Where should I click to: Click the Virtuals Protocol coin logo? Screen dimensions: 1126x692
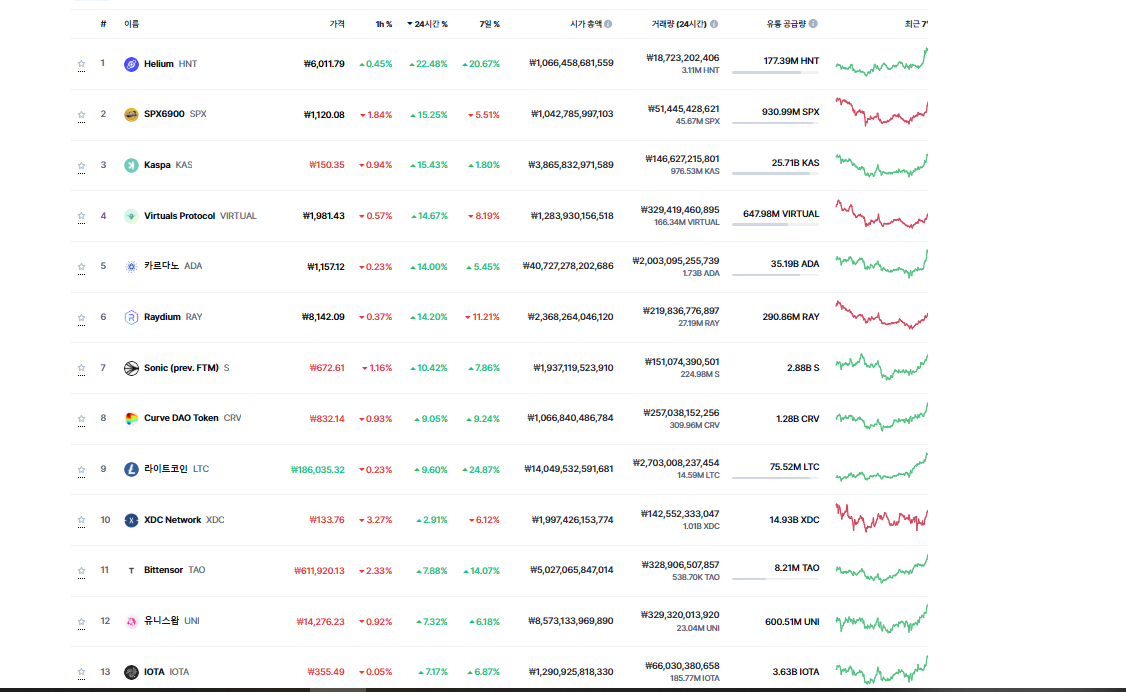tap(131, 216)
